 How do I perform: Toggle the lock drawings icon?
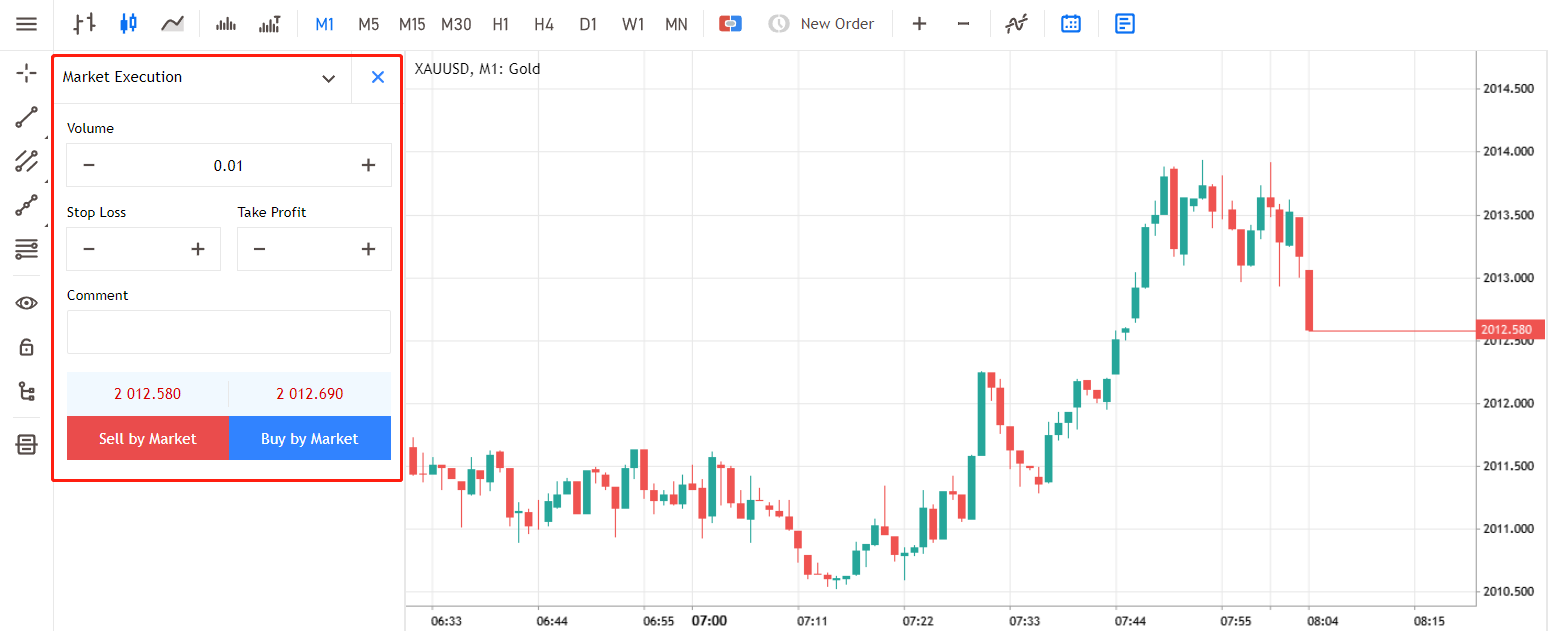[x=27, y=347]
